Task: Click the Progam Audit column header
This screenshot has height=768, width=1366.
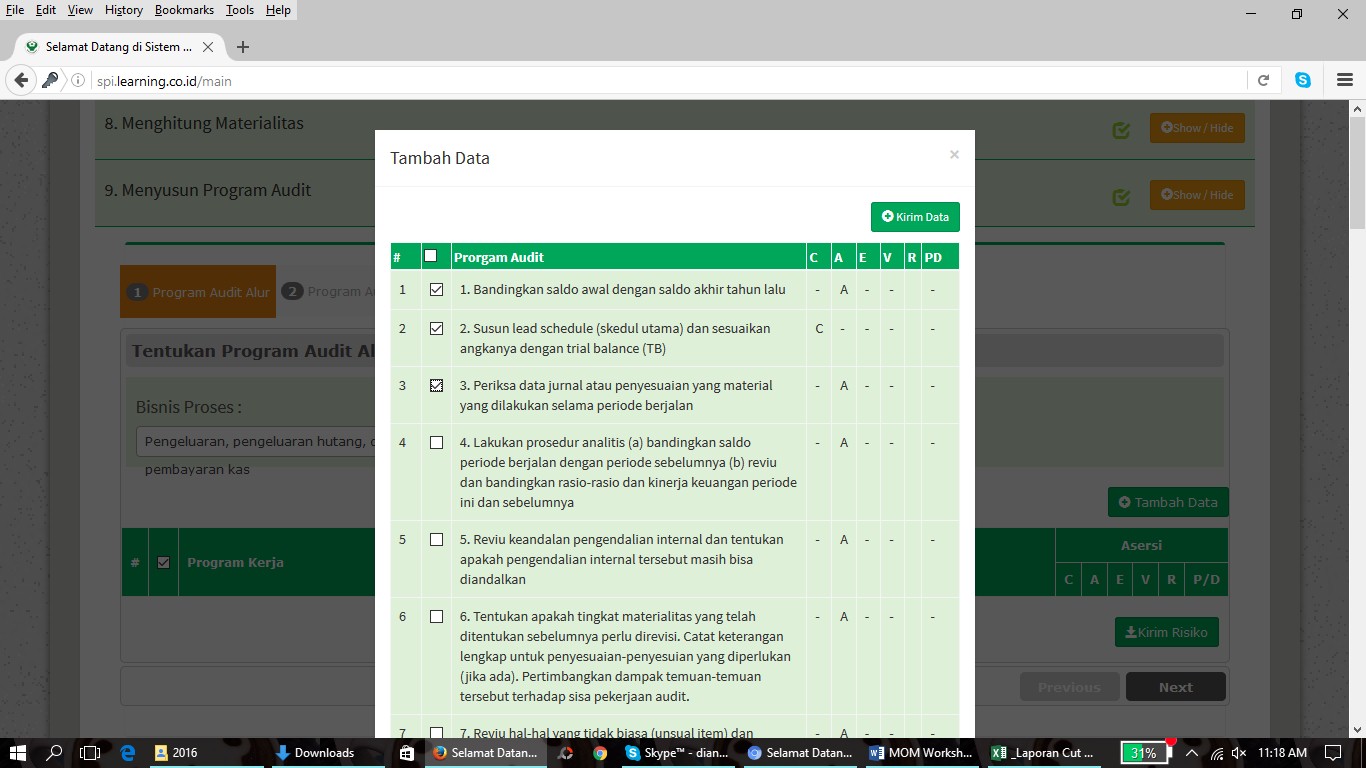Action: tap(628, 257)
